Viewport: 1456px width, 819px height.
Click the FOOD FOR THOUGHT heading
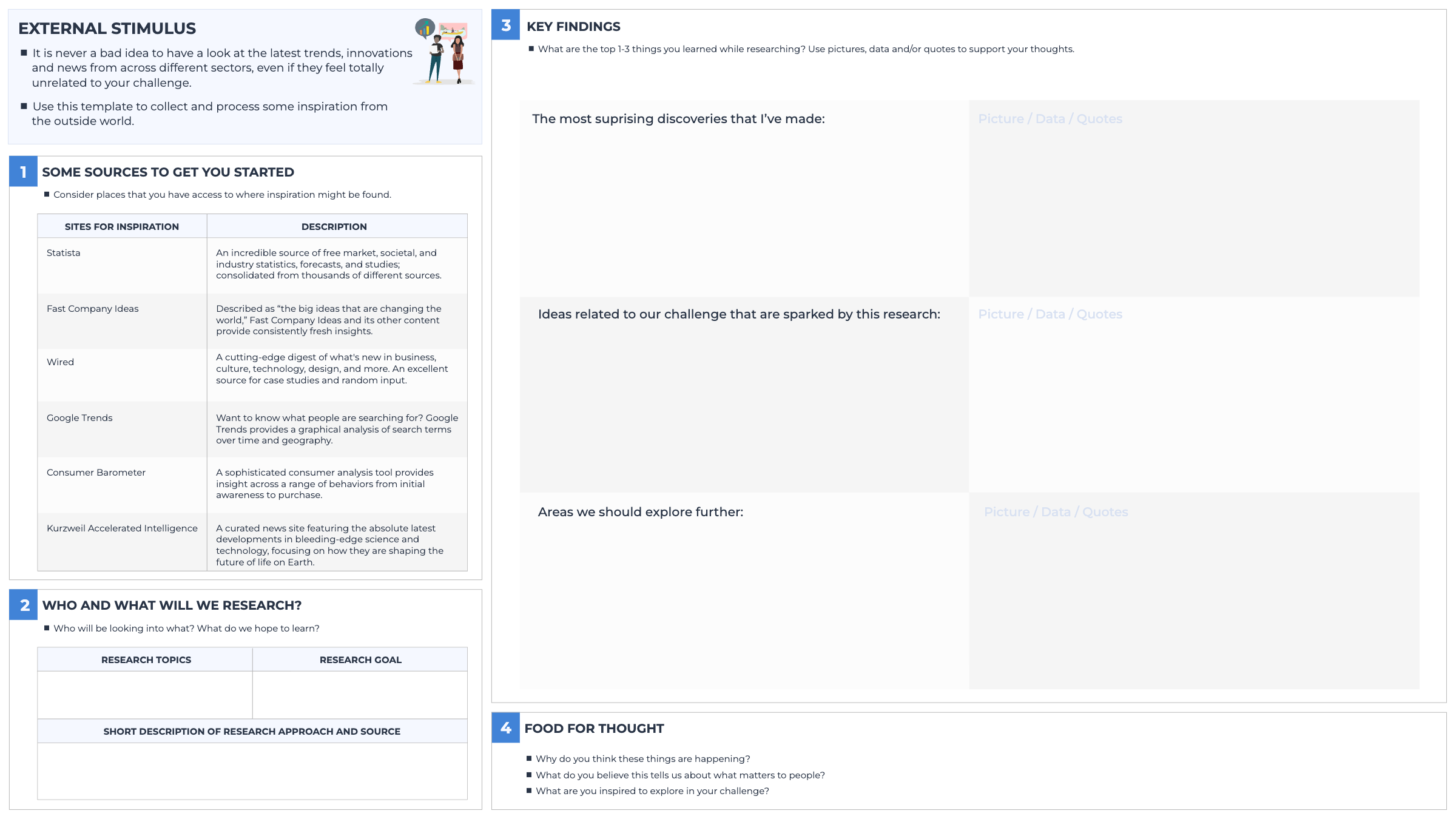pos(594,729)
